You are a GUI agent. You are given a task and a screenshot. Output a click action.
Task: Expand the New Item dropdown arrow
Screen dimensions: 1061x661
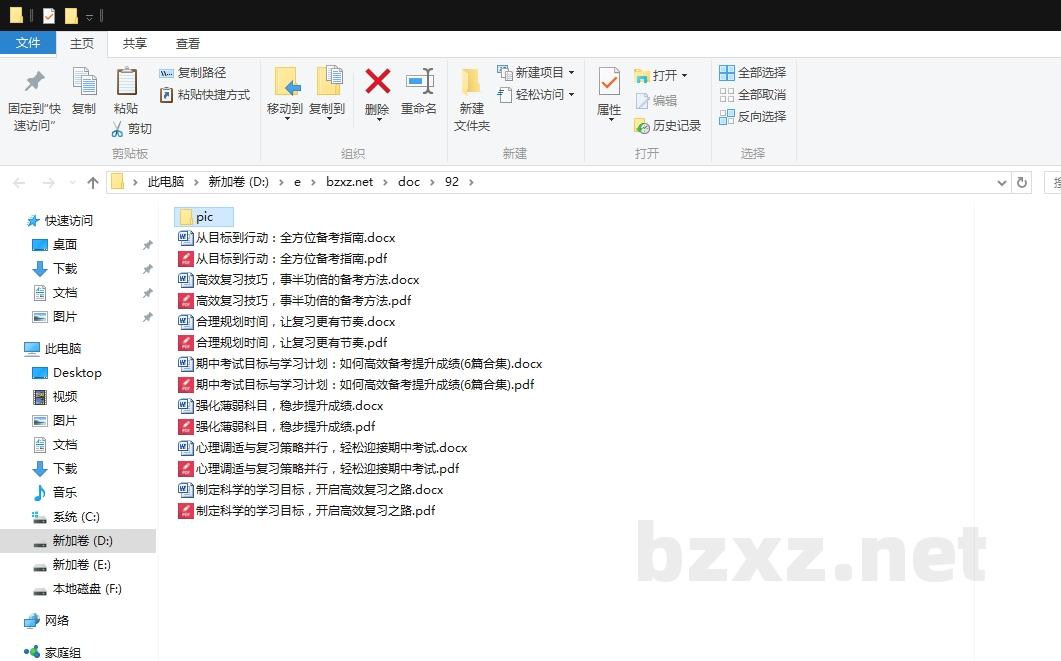tap(571, 73)
